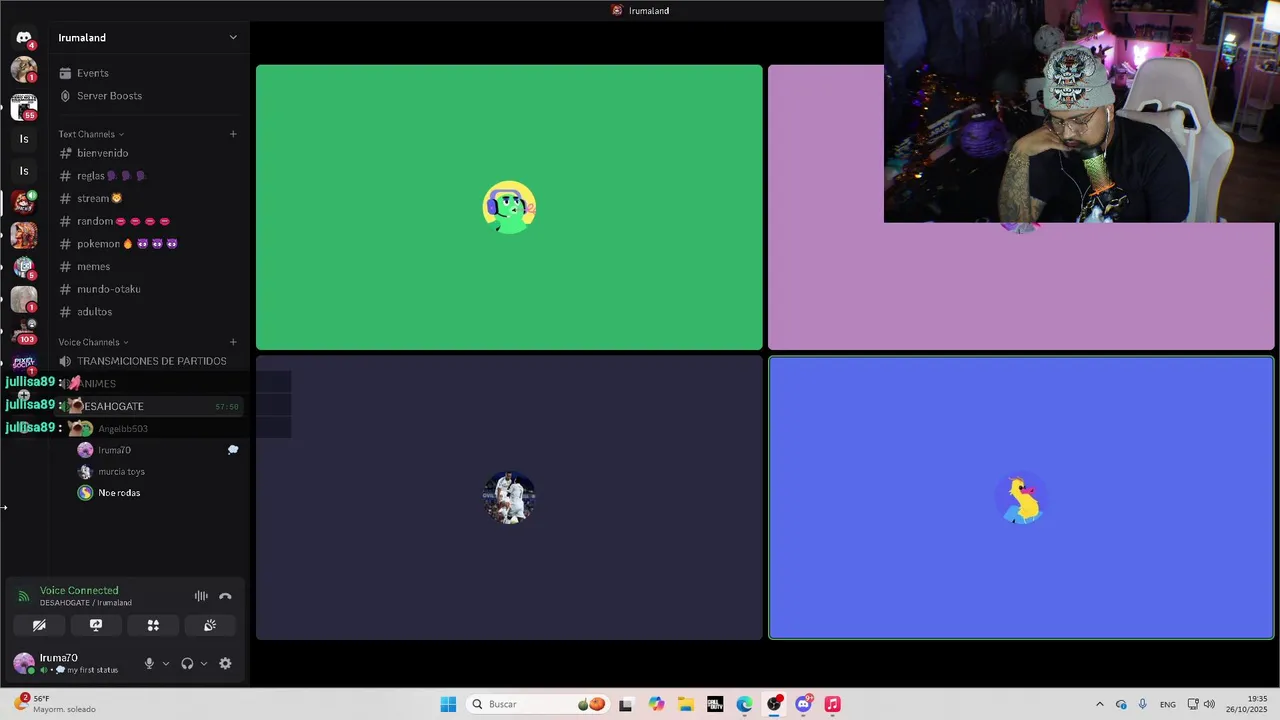Open File Explorer from taskbar
This screenshot has width=1280, height=720.
point(686,704)
